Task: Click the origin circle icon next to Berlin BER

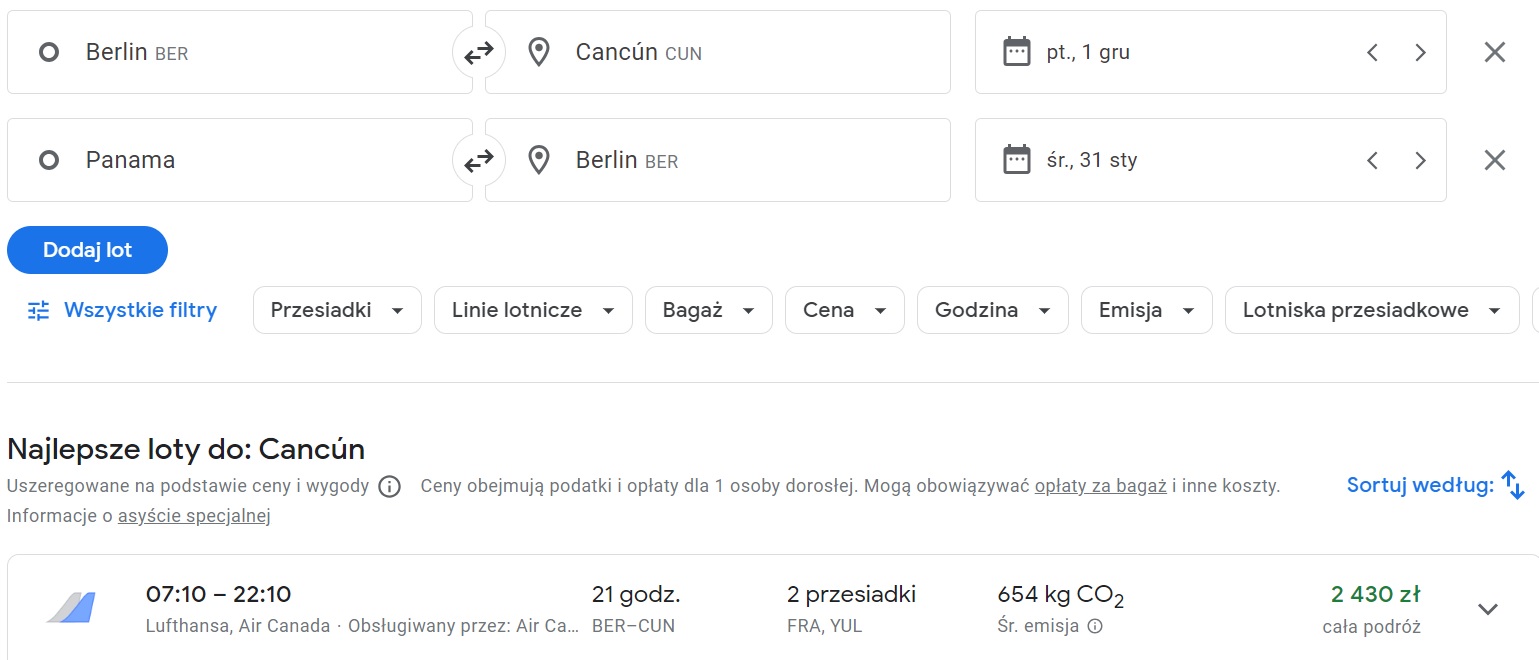Action: (x=49, y=52)
